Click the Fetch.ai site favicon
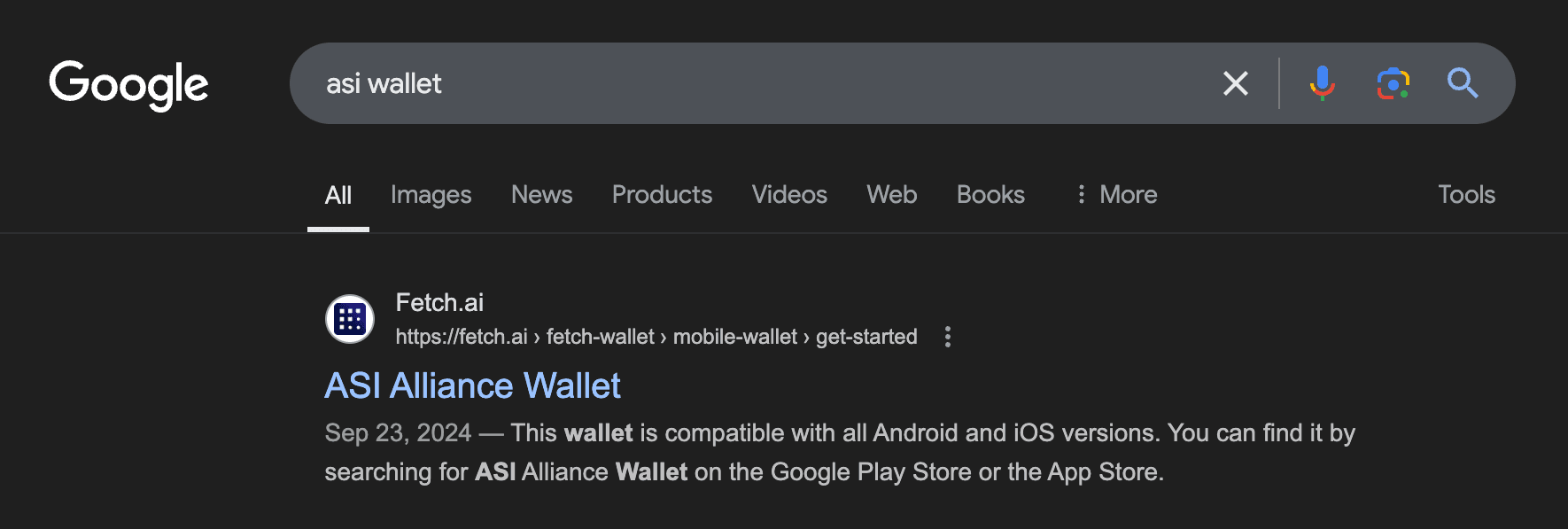1568x529 pixels. click(350, 319)
